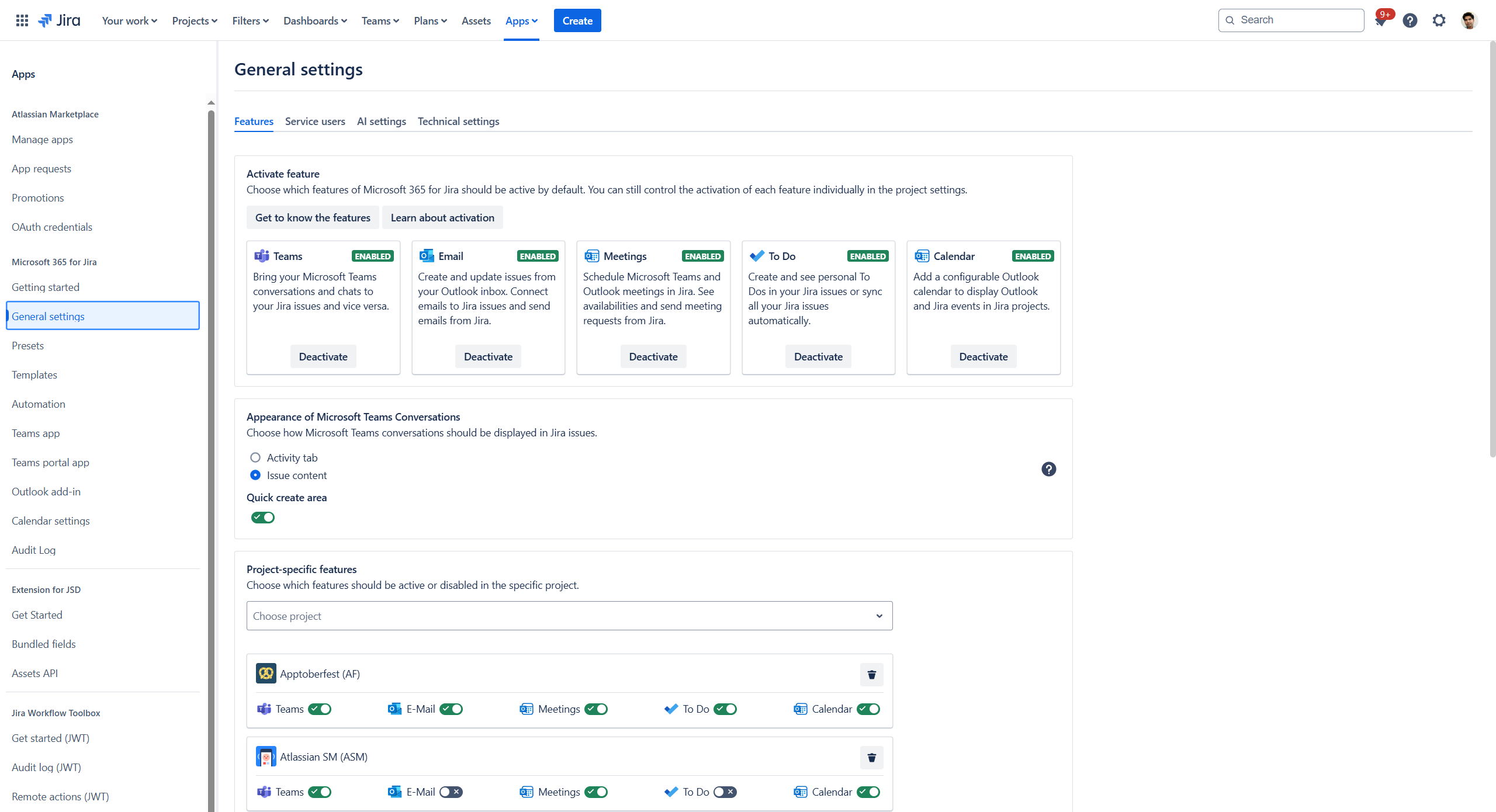Viewport: 1496px width, 812px height.
Task: Click the Create button
Action: tap(577, 21)
